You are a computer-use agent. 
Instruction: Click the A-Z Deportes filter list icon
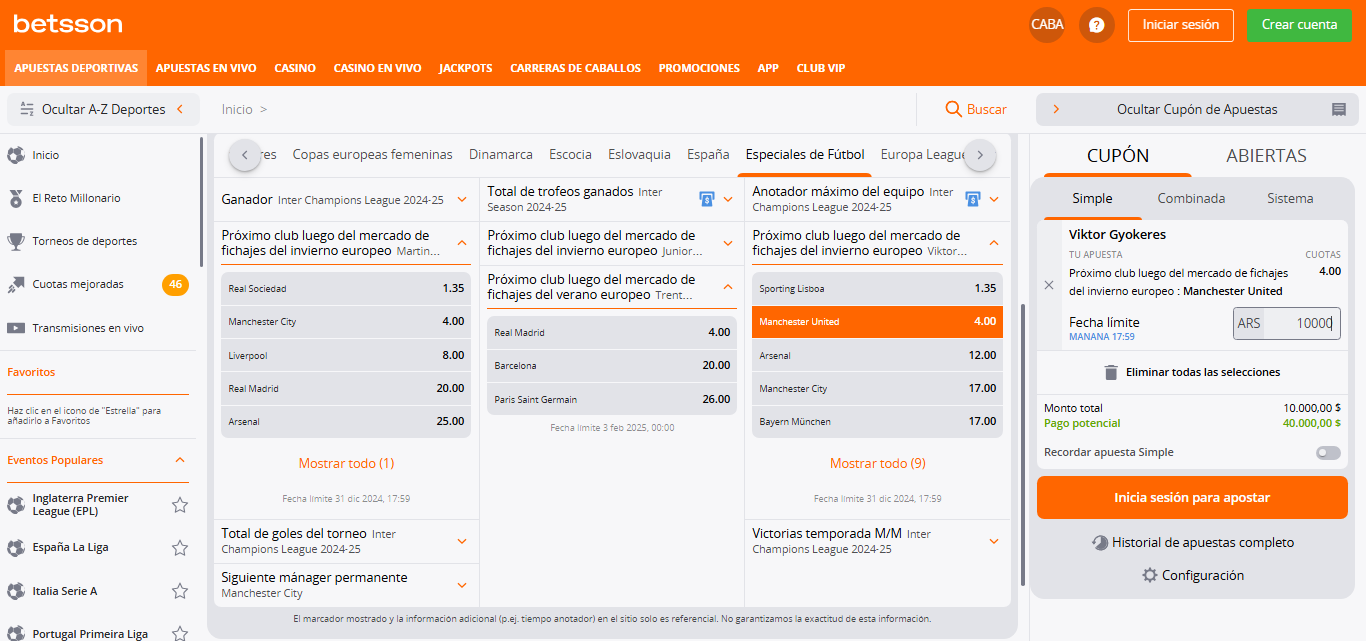click(x=27, y=109)
